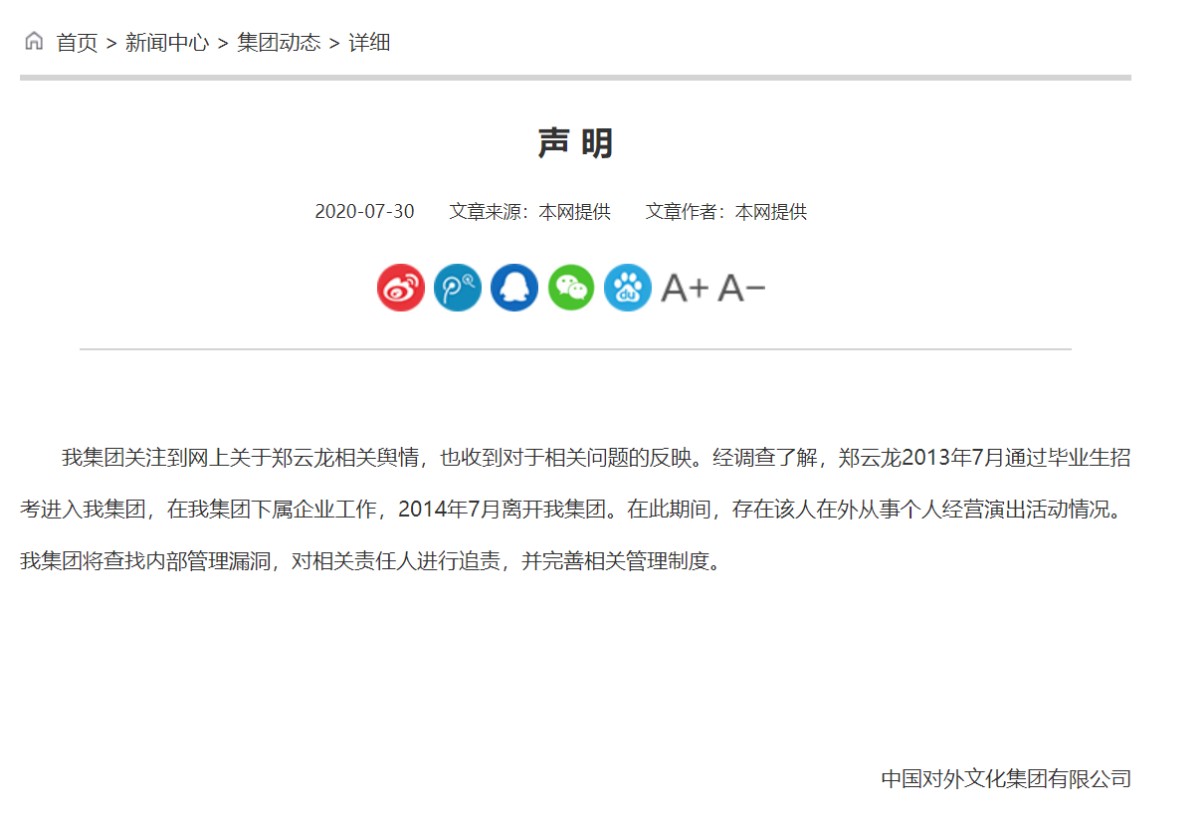
Task: Navigate to 集团动态 section
Action: (x=279, y=42)
